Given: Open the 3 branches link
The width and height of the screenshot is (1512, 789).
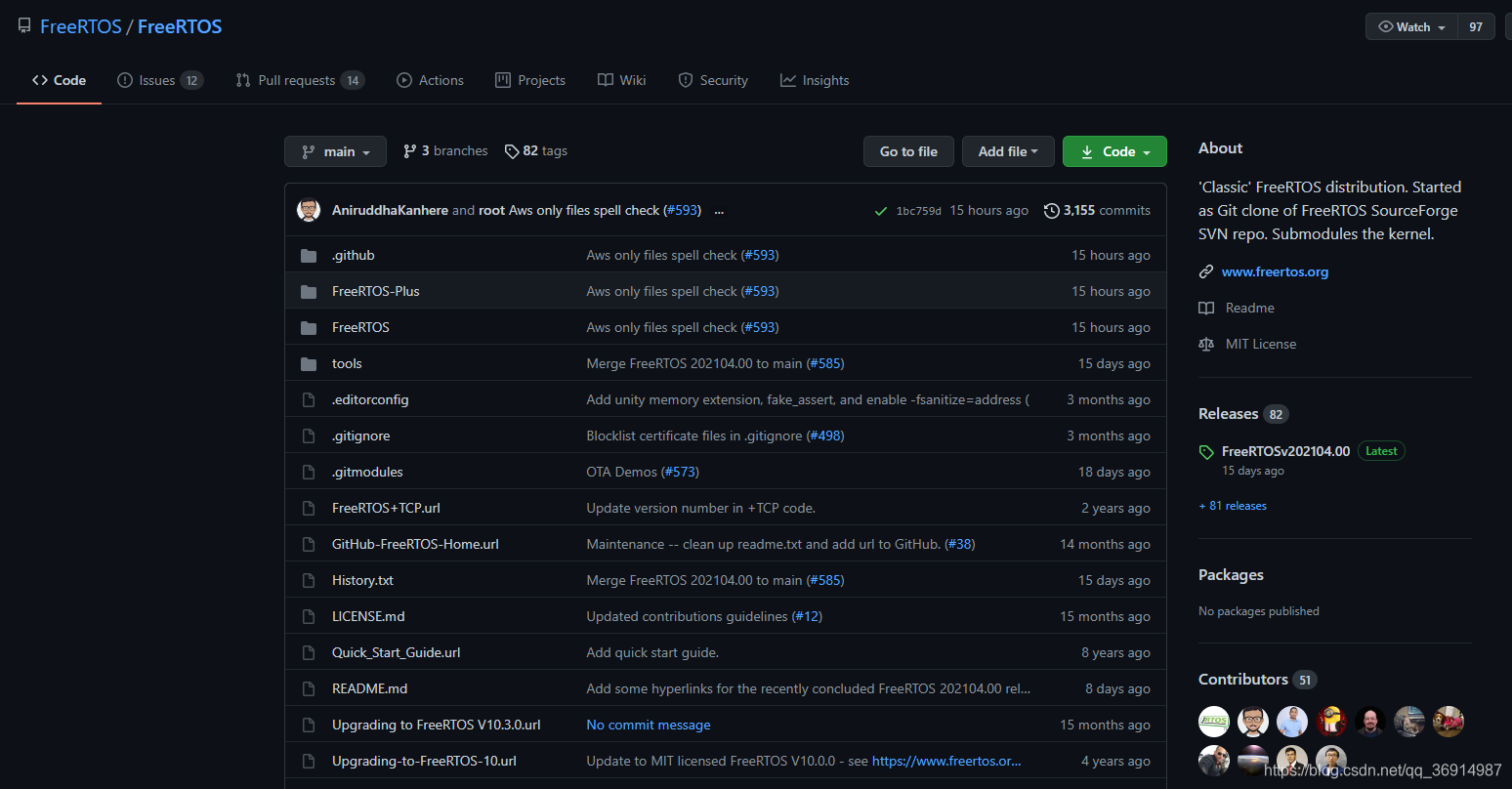Looking at the screenshot, I should (x=445, y=151).
